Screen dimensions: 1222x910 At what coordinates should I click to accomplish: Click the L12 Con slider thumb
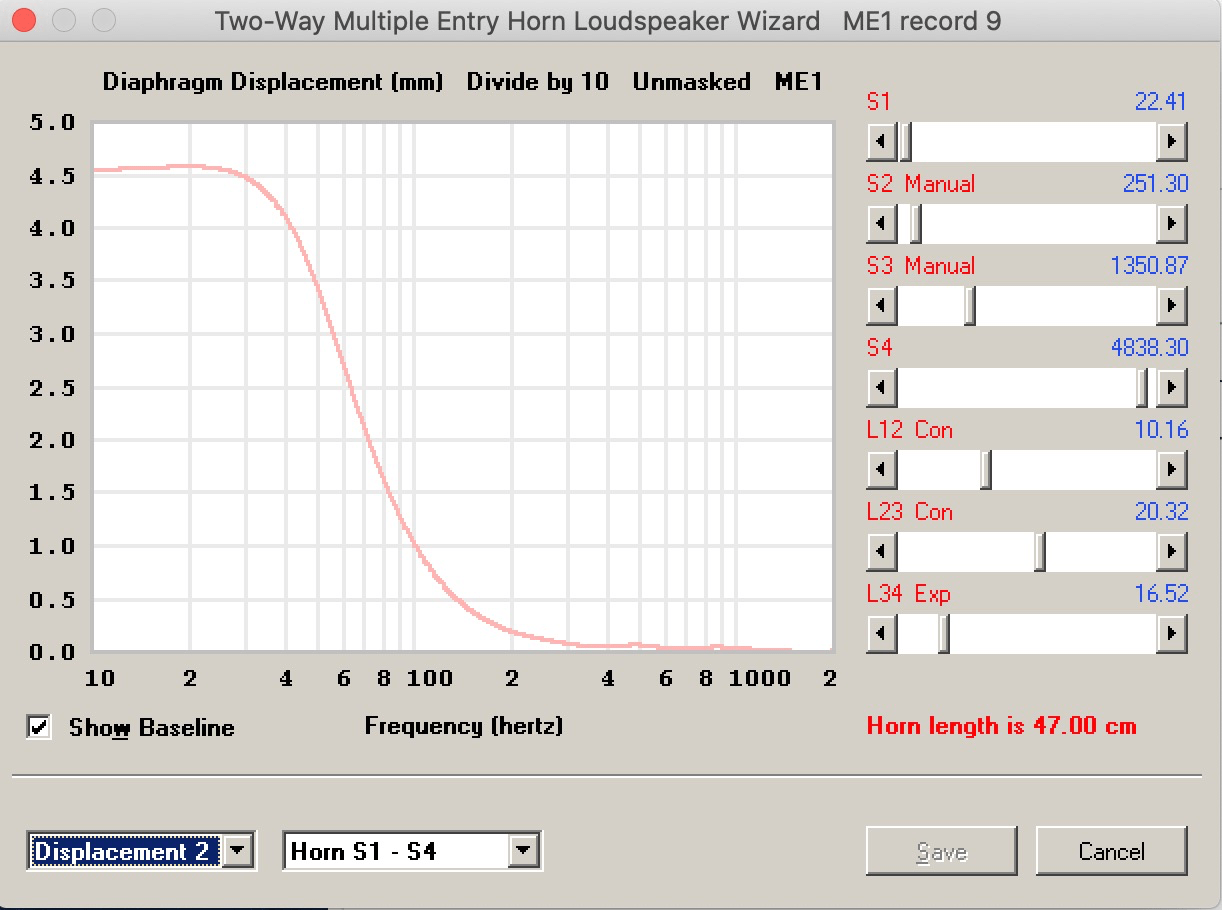coord(986,469)
